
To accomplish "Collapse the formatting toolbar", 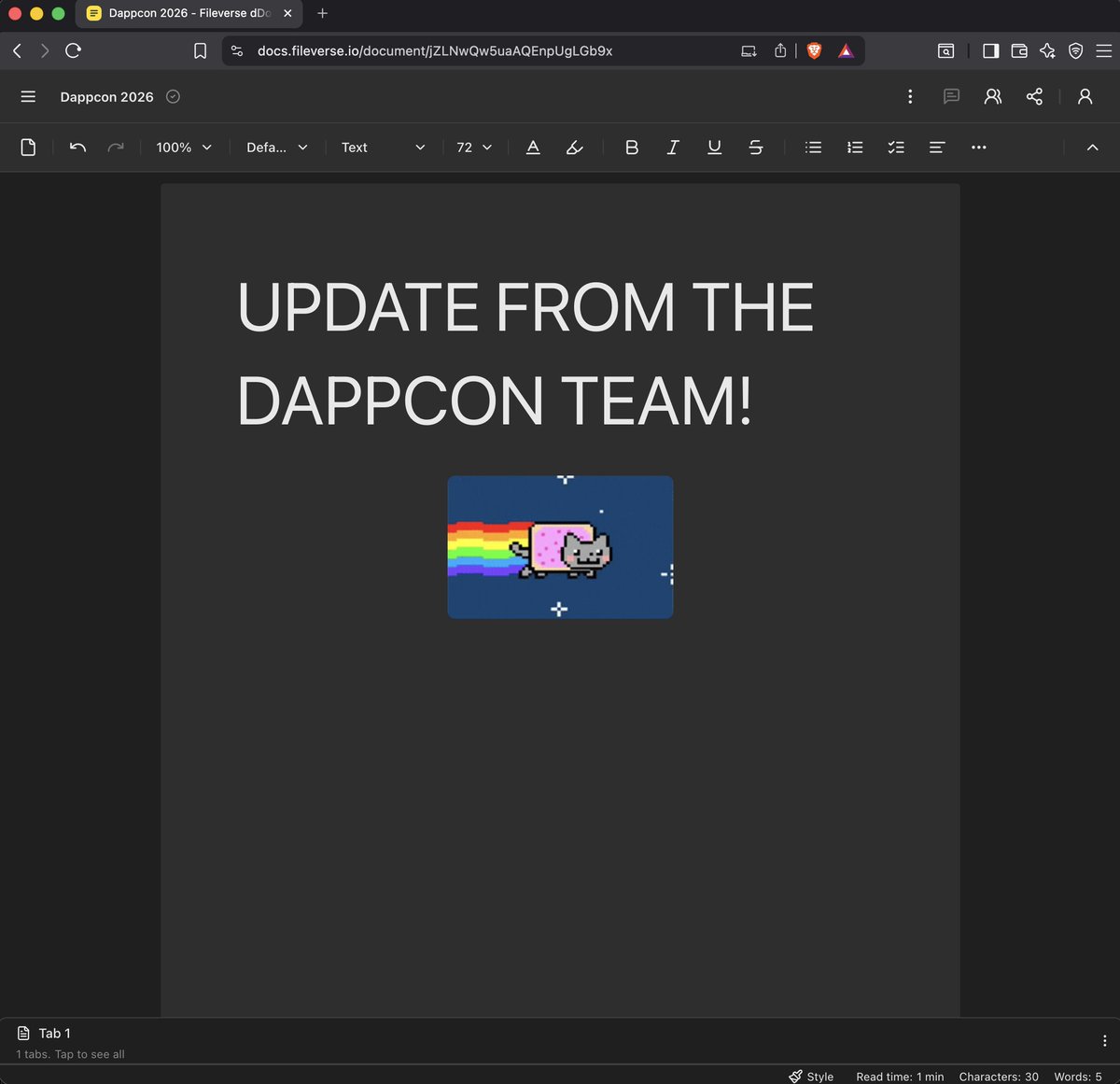I will coord(1092,148).
